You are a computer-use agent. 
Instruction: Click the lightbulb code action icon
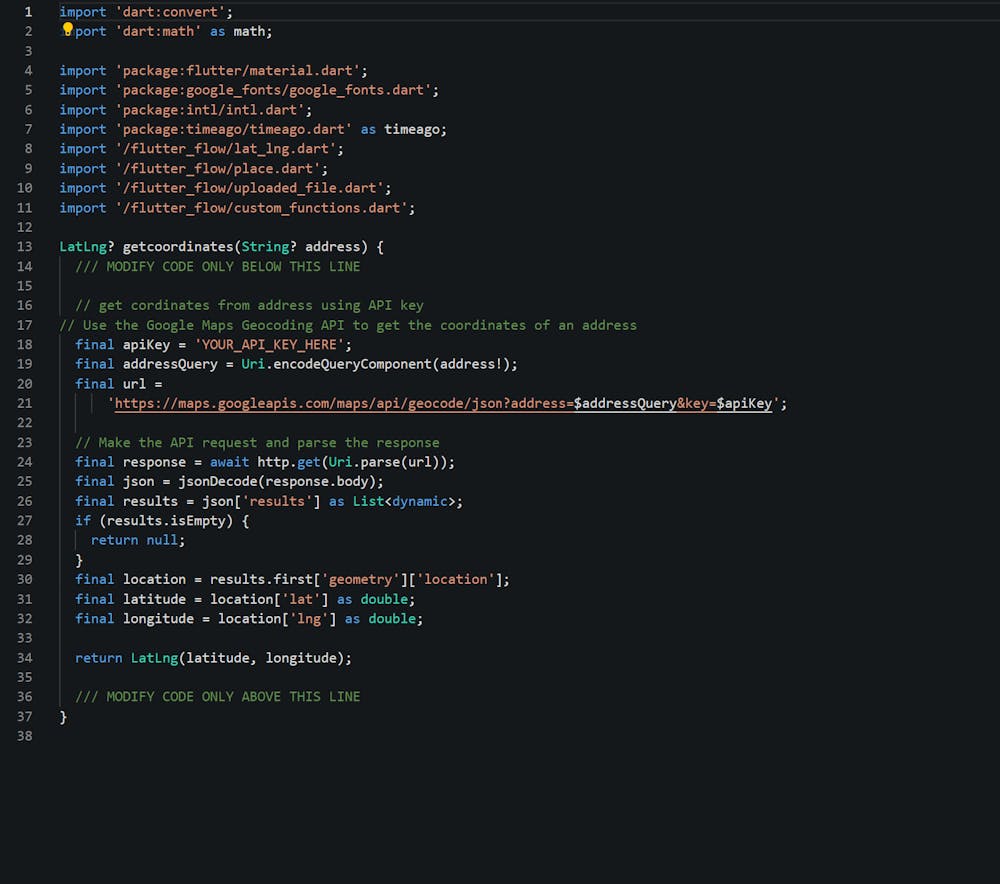pyautogui.click(x=68, y=30)
